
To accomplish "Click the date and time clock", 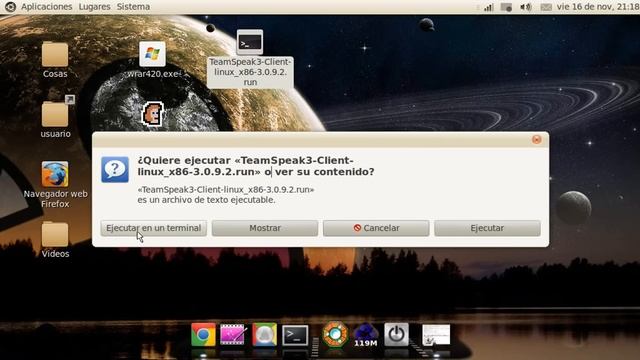I will point(598,7).
